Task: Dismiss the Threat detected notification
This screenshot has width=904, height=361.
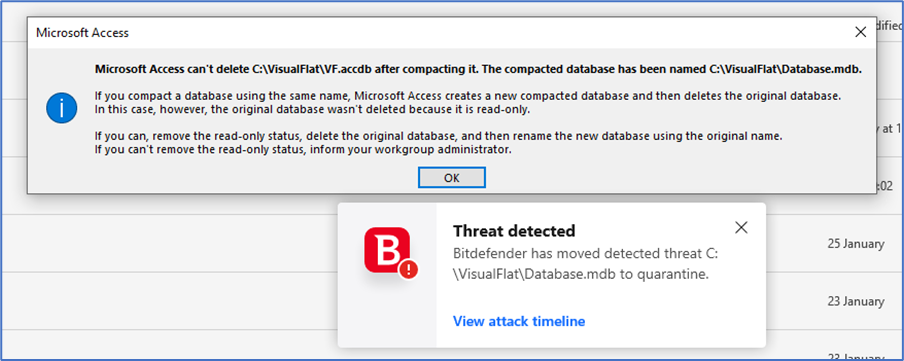Action: 741,228
